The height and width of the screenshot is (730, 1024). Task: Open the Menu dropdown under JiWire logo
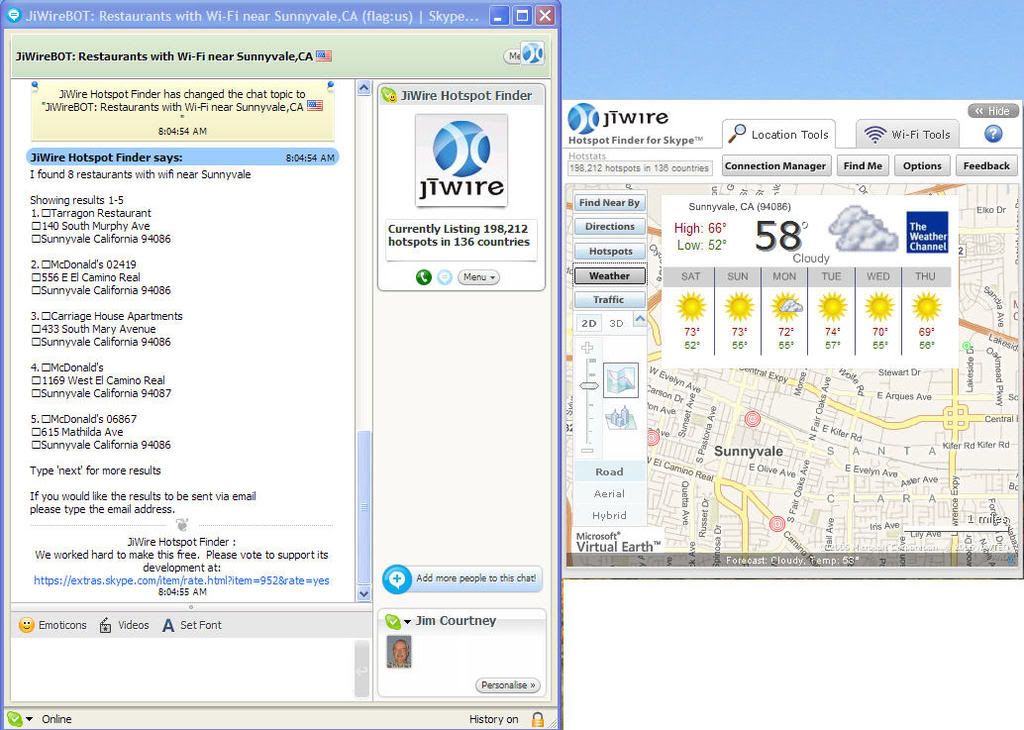click(479, 278)
